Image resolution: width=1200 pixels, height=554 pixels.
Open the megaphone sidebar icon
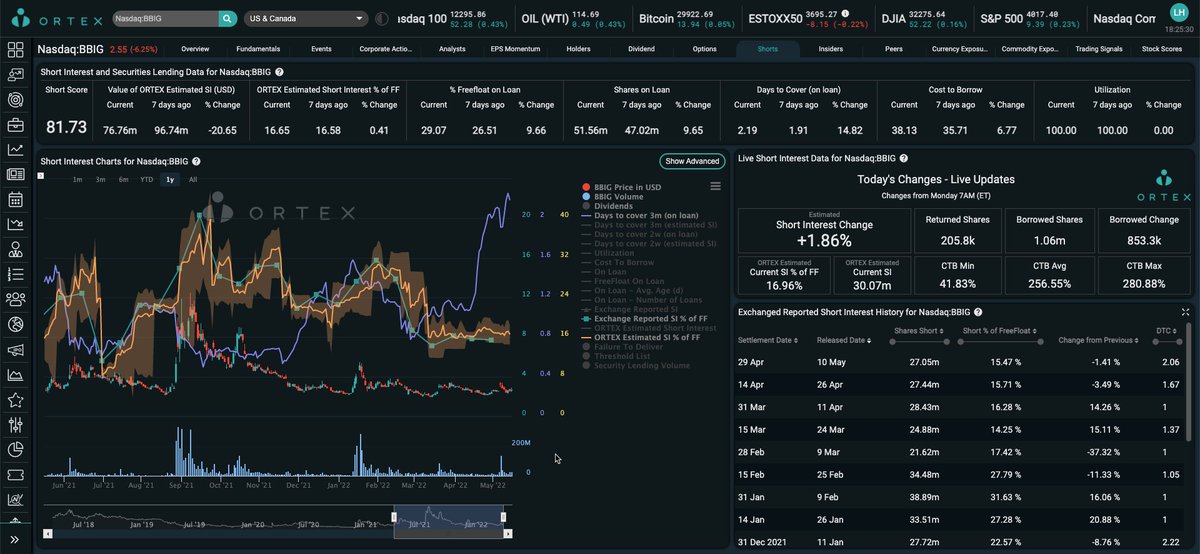coord(15,350)
